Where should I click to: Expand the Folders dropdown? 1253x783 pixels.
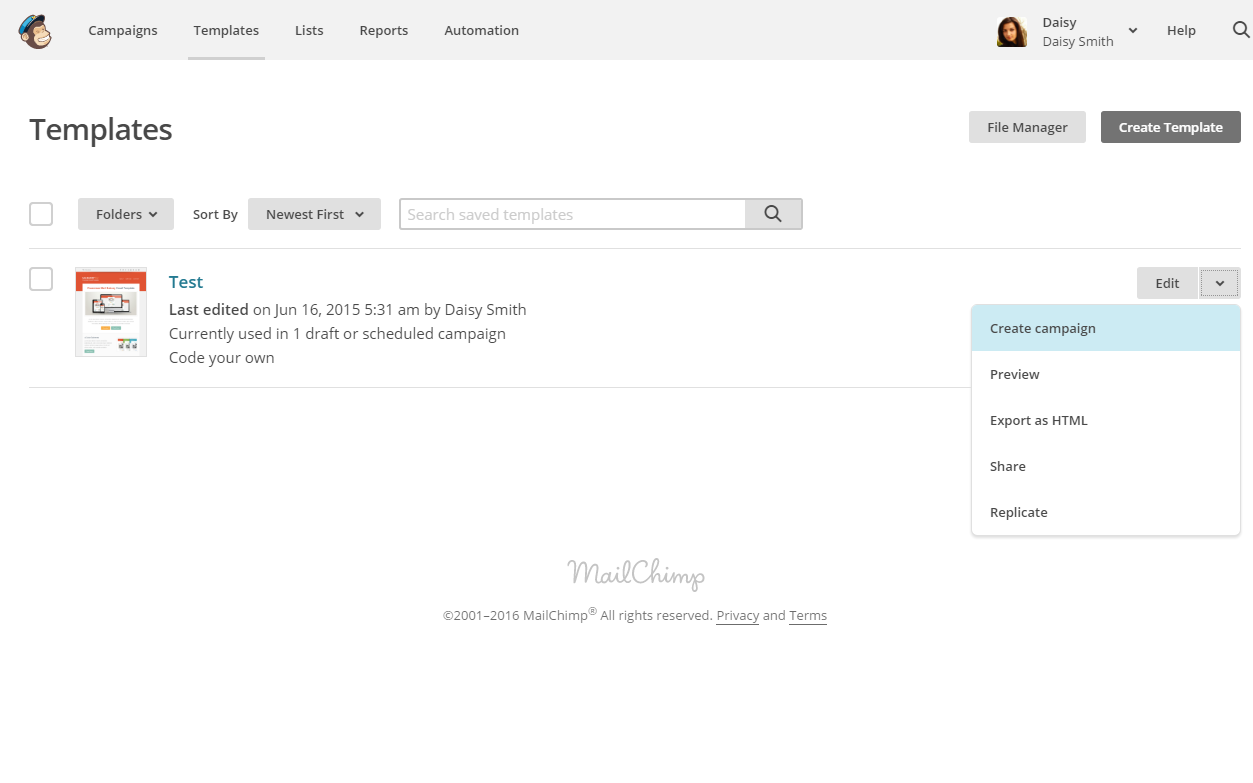click(x=126, y=214)
